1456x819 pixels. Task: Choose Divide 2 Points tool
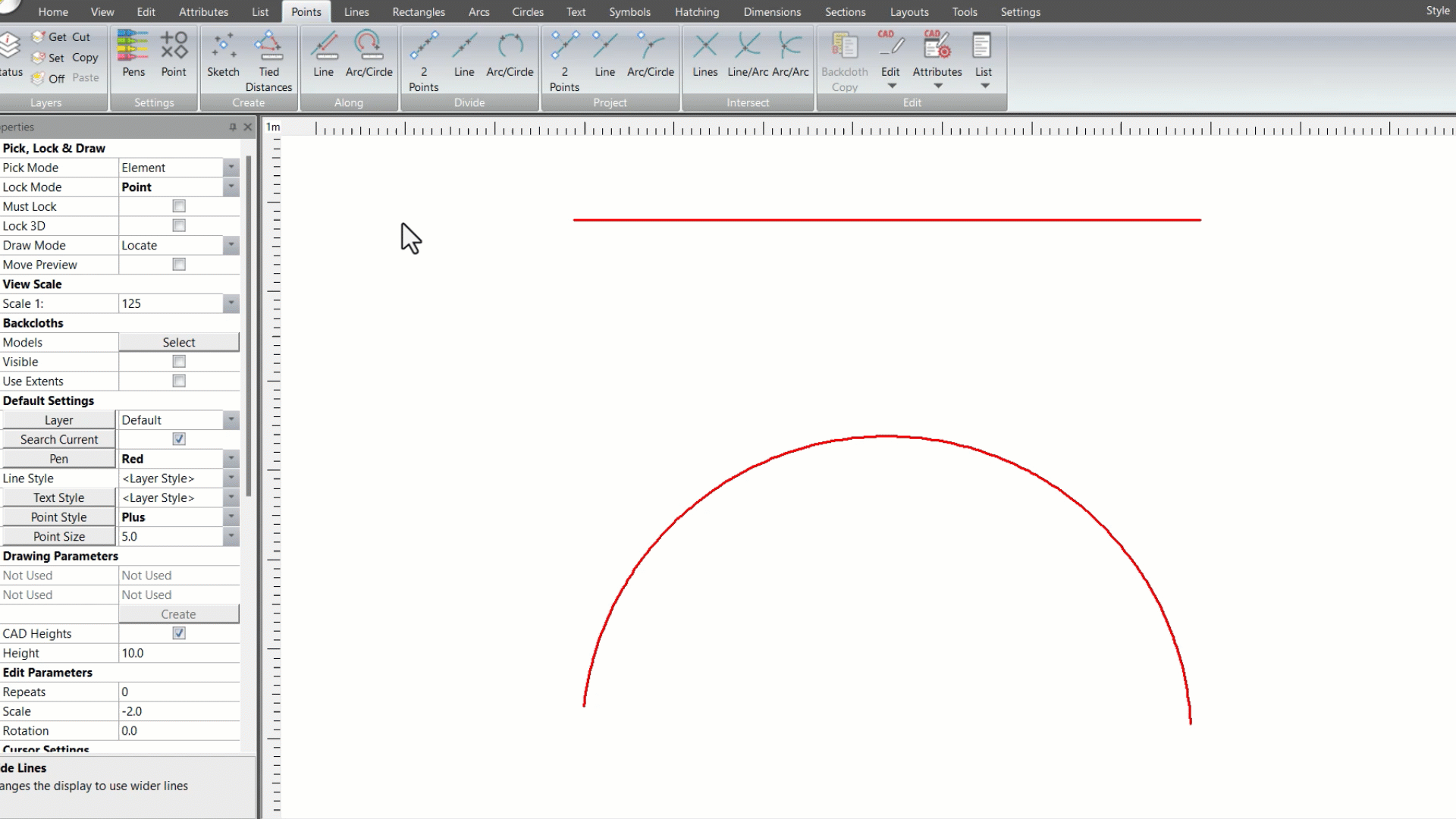tap(423, 61)
